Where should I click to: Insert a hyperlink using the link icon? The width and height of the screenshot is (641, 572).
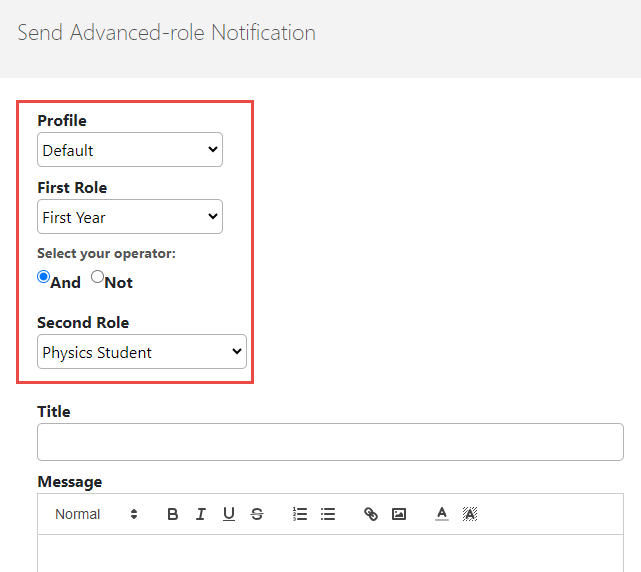point(371,514)
